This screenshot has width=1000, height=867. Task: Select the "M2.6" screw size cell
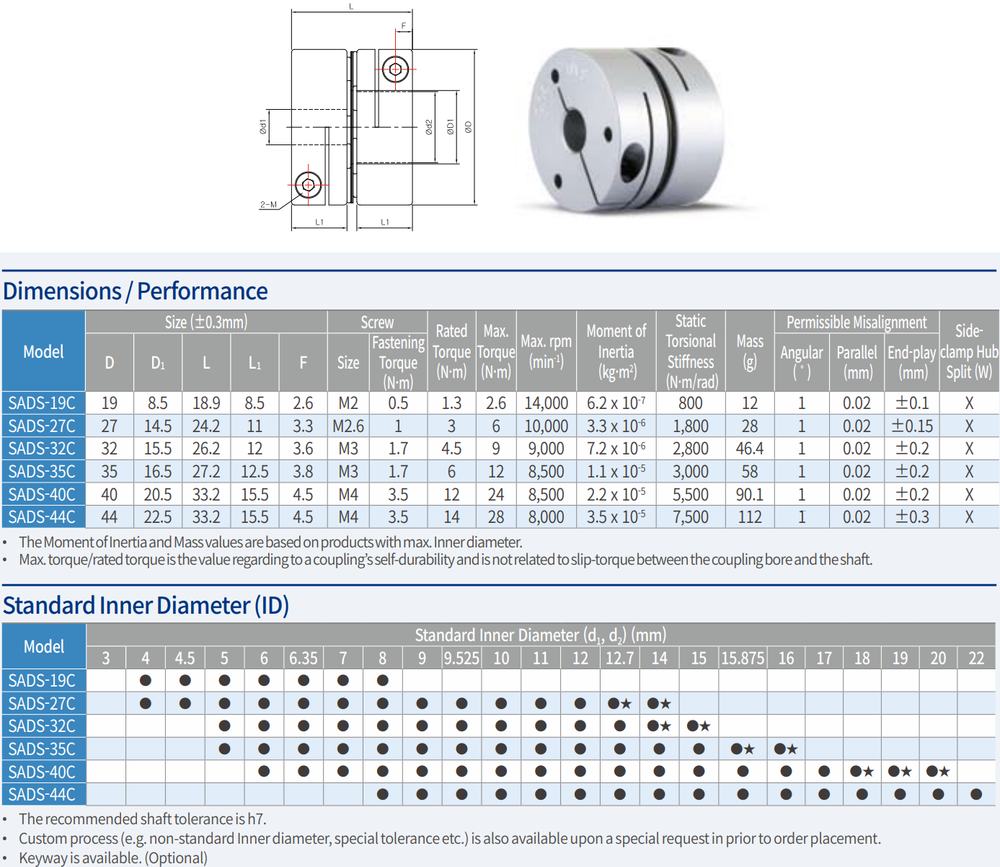[x=348, y=426]
